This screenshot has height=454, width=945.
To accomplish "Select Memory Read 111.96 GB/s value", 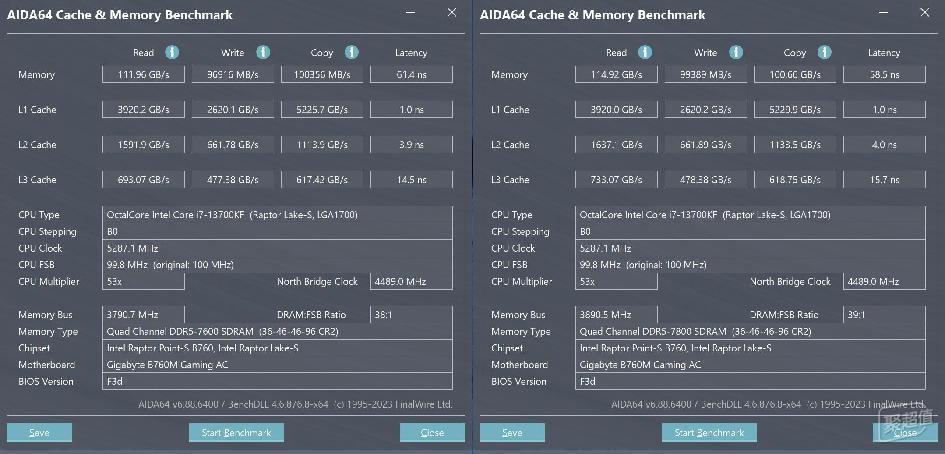I will pos(143,75).
